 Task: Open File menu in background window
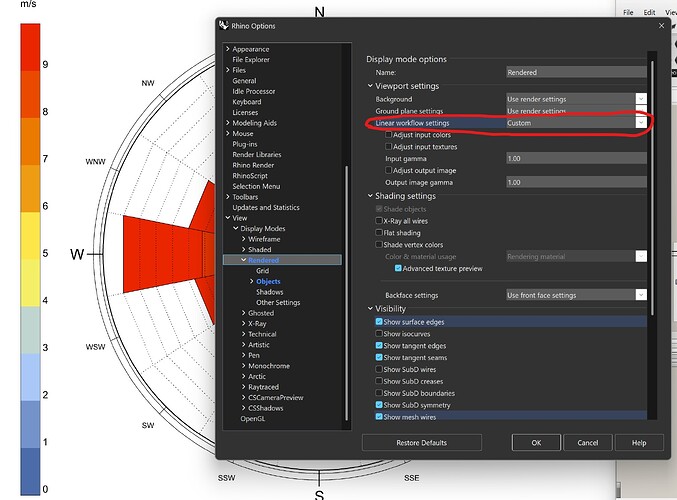tap(628, 13)
